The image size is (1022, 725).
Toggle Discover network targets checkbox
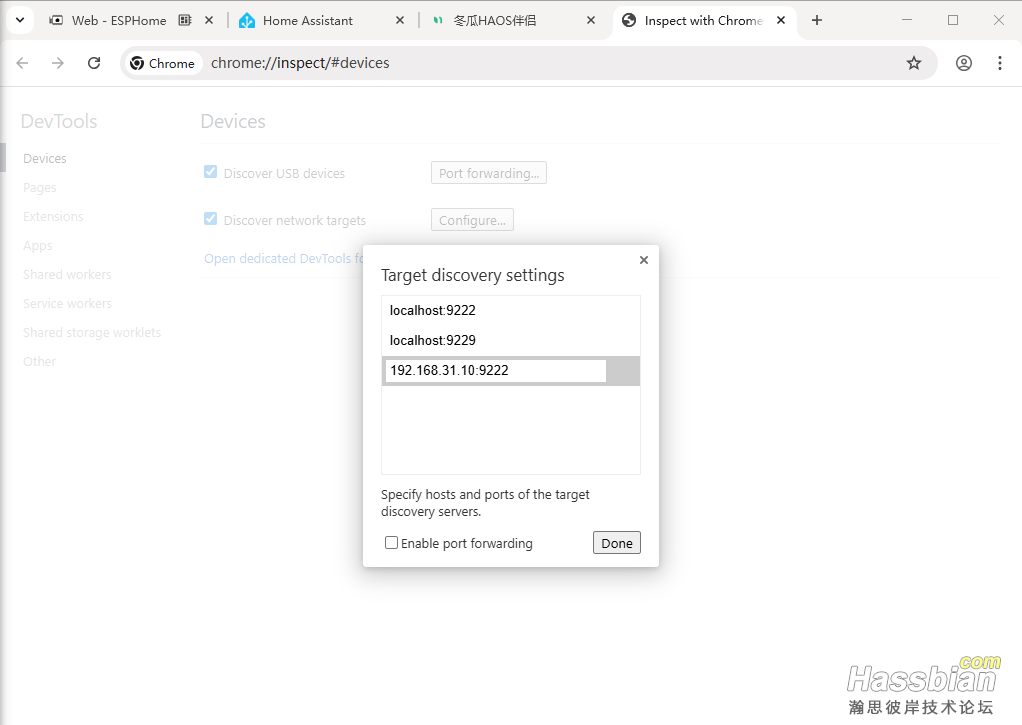click(x=210, y=219)
